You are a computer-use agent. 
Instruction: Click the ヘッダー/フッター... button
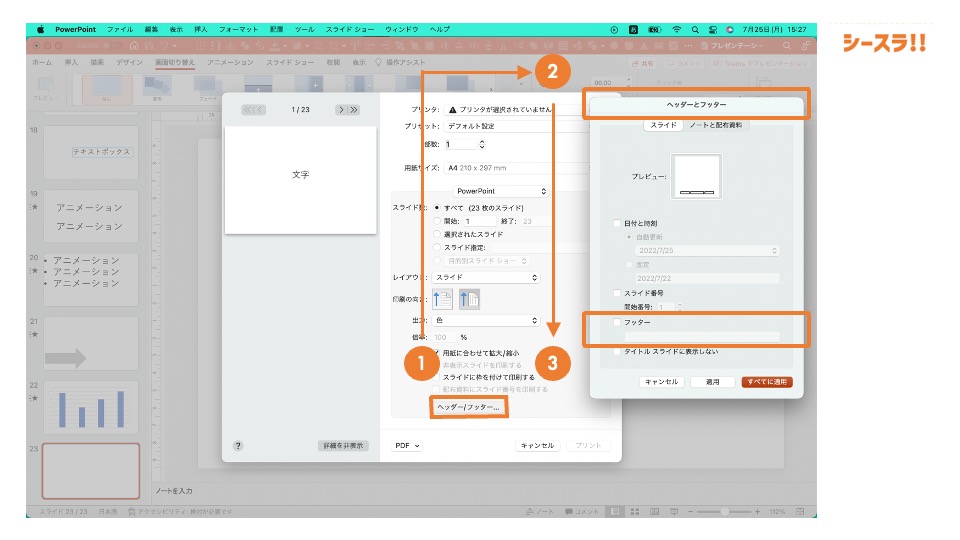click(x=469, y=407)
